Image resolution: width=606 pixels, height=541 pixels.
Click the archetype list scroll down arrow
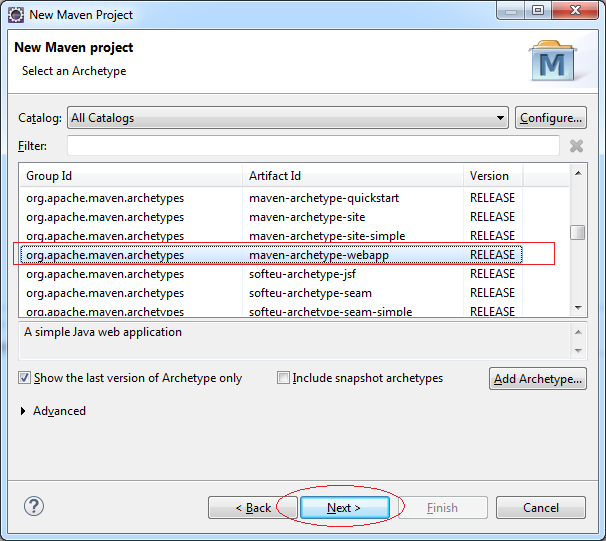[578, 308]
